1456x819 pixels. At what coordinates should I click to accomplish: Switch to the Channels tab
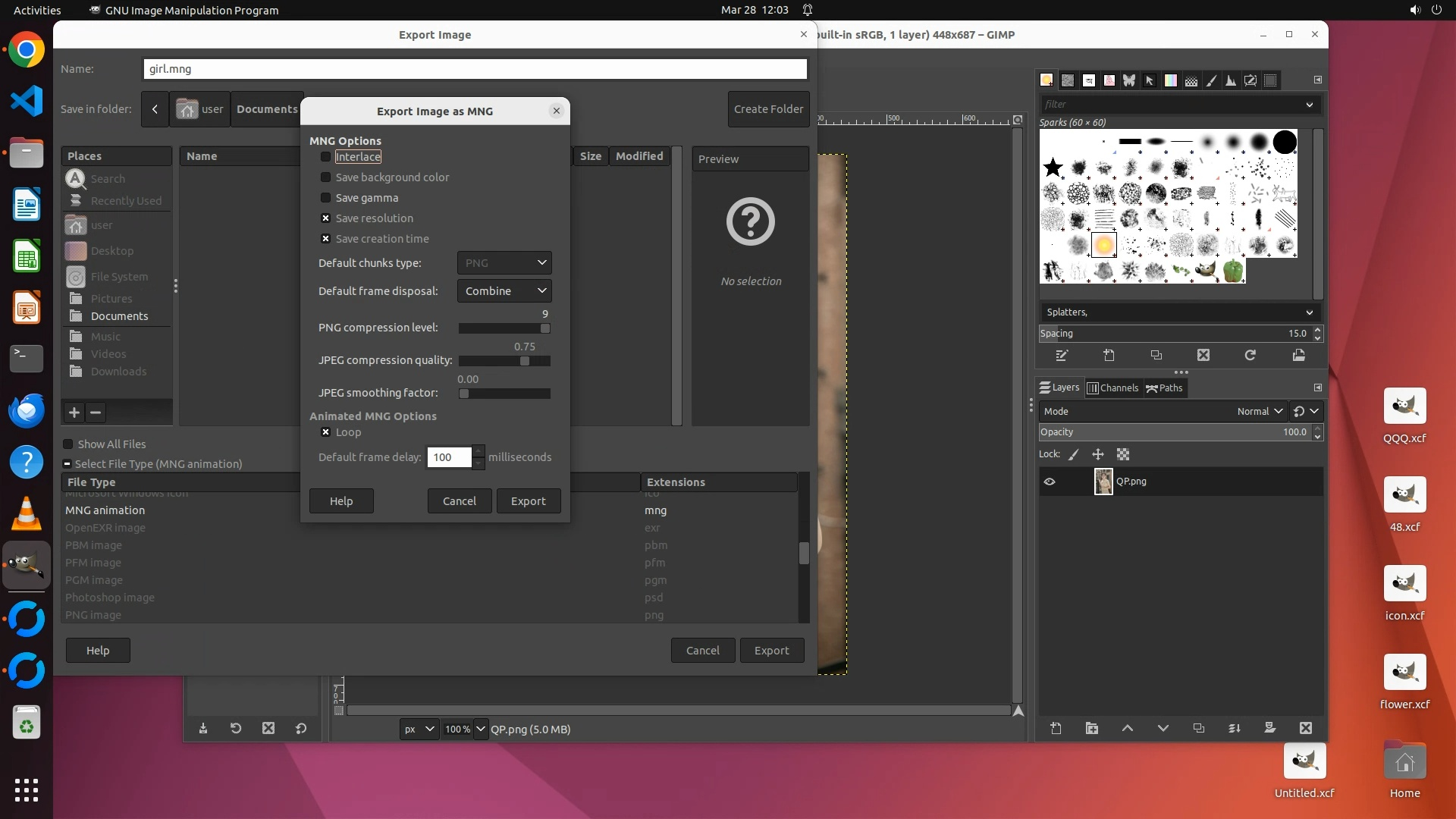[1112, 388]
